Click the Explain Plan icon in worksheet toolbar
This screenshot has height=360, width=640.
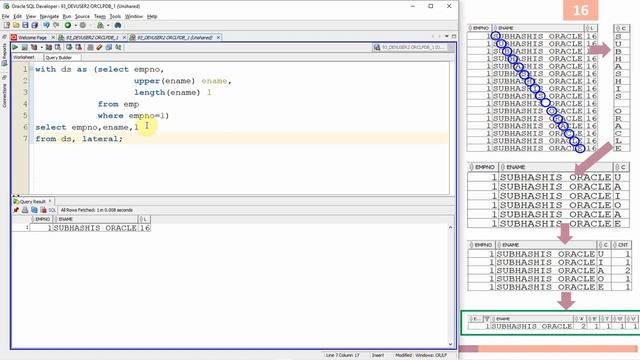[x=34, y=47]
